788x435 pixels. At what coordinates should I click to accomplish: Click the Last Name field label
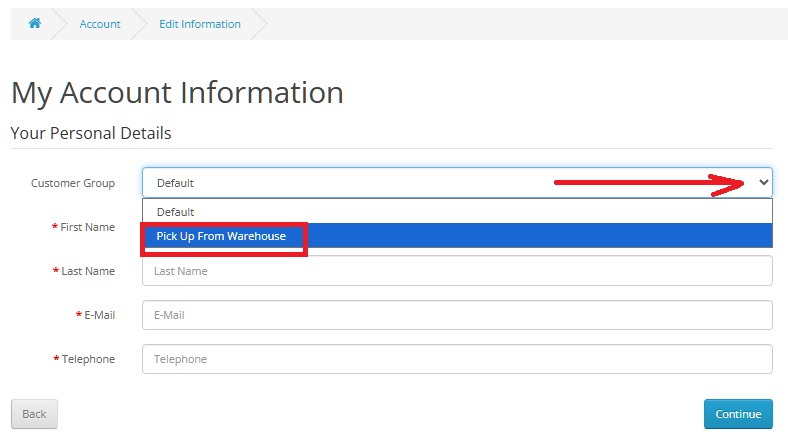click(x=87, y=271)
